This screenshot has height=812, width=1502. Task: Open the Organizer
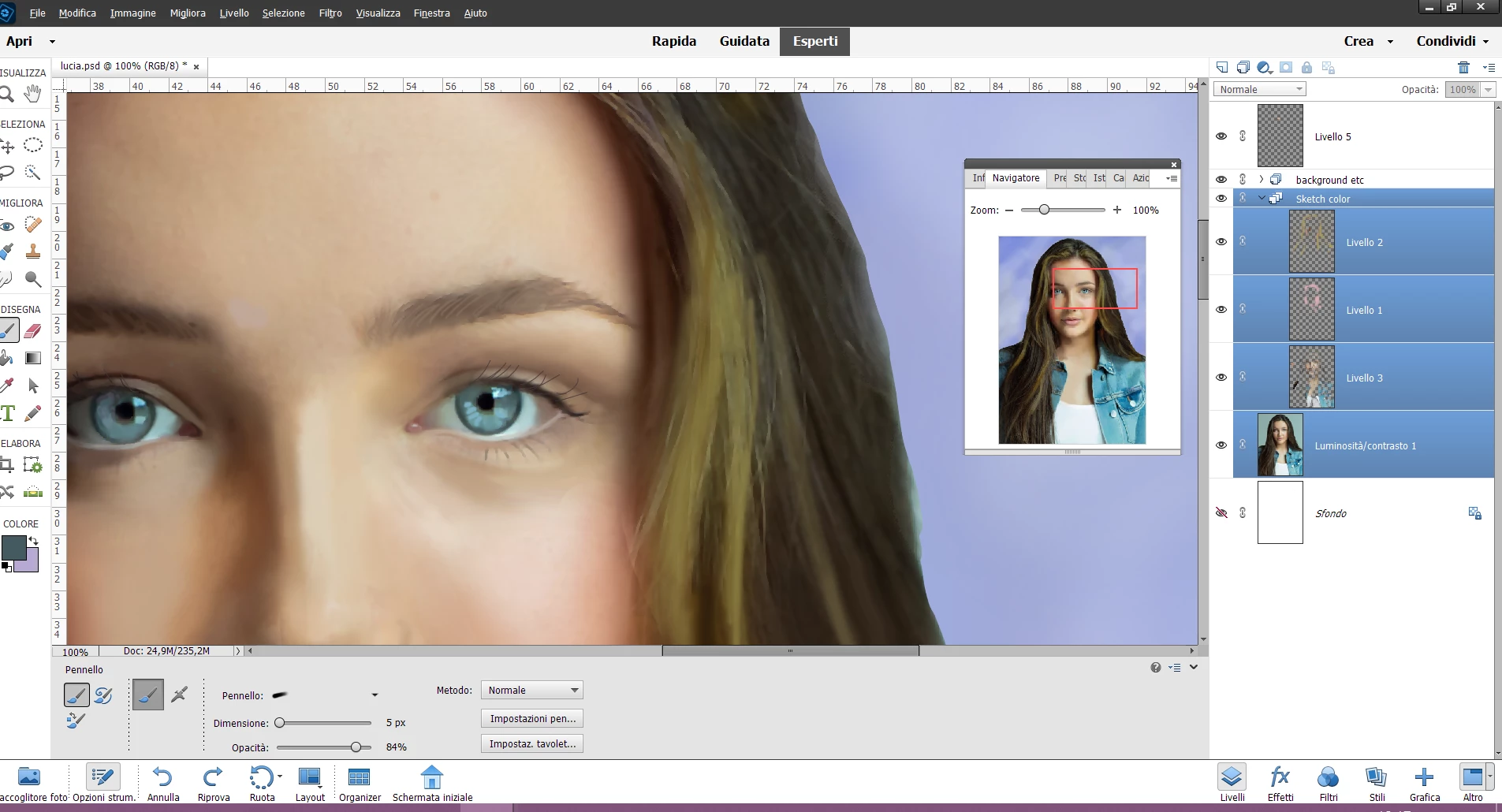pyautogui.click(x=360, y=784)
